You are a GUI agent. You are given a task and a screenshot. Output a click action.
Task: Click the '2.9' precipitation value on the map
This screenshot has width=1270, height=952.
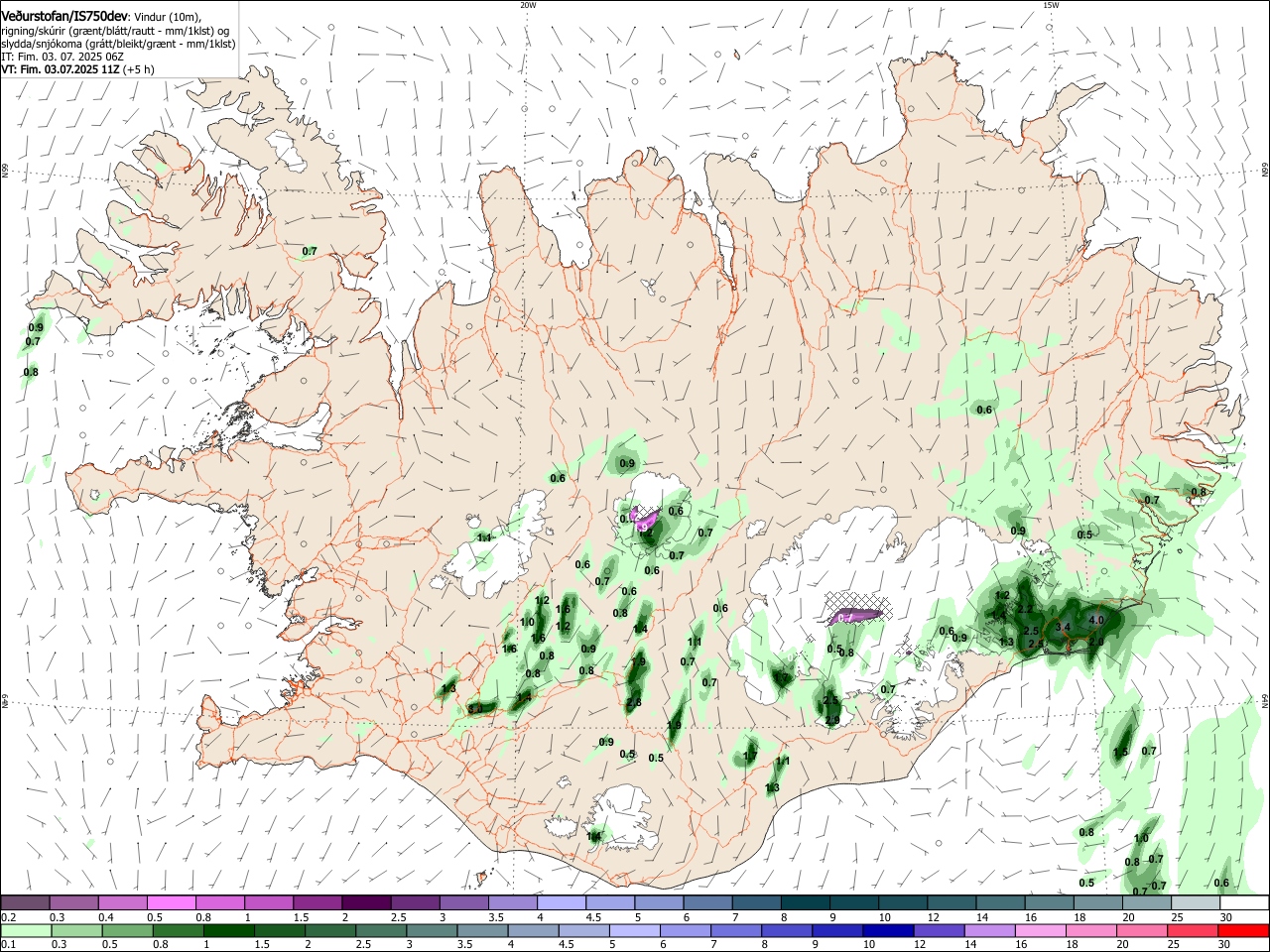point(832,720)
